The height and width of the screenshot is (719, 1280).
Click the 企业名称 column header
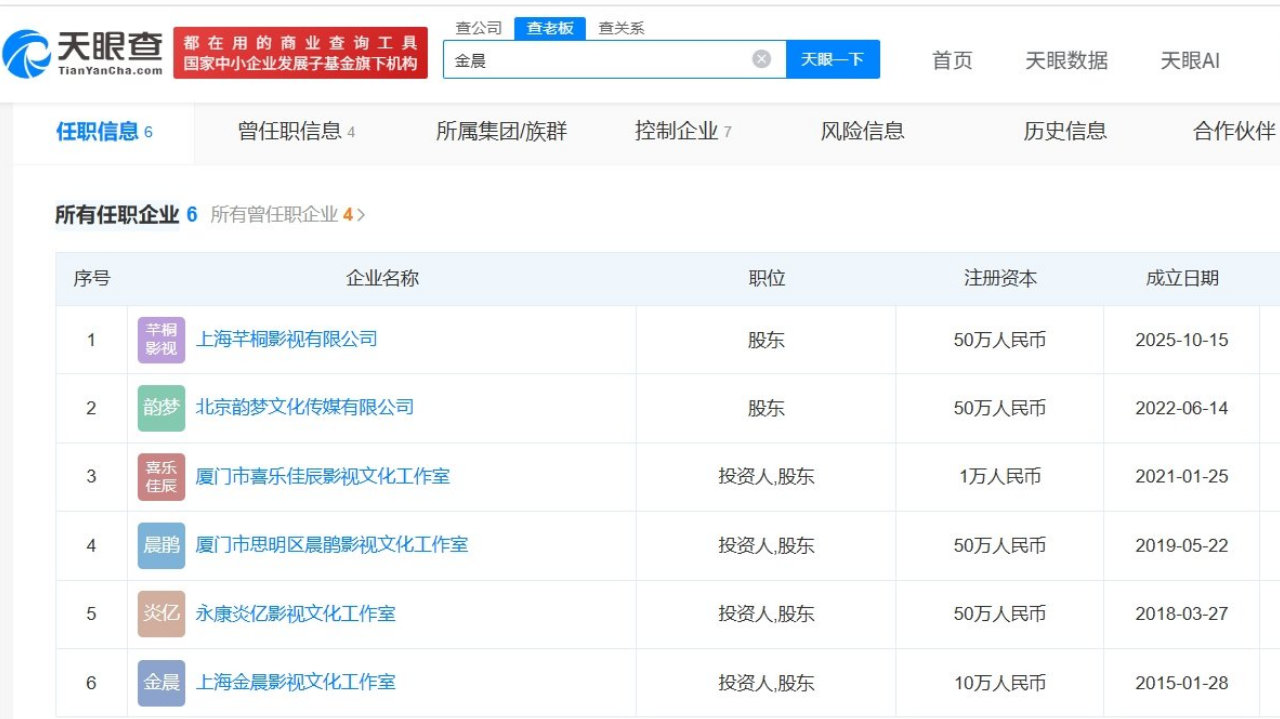point(382,279)
